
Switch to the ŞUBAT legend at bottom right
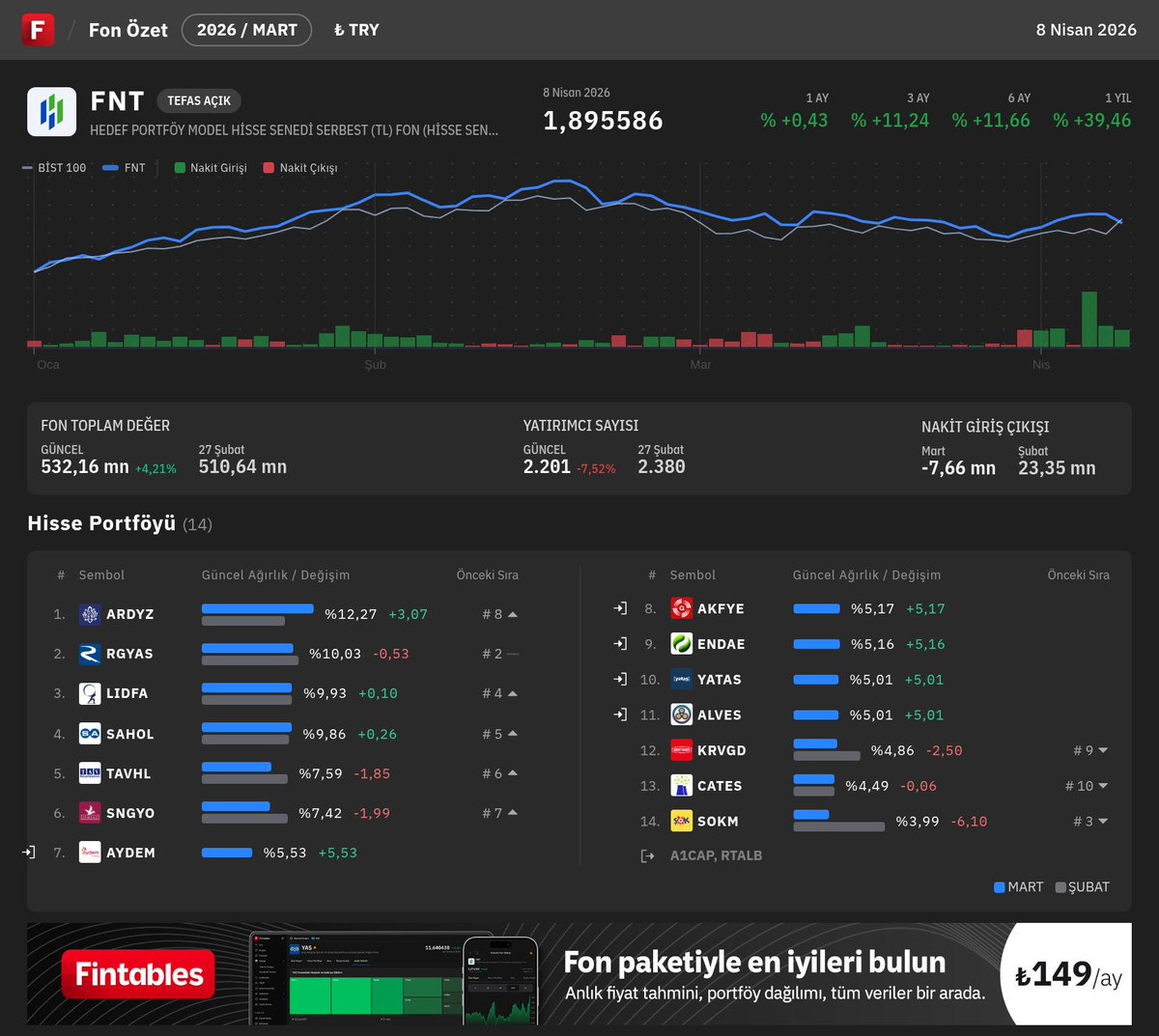tap(1082, 886)
